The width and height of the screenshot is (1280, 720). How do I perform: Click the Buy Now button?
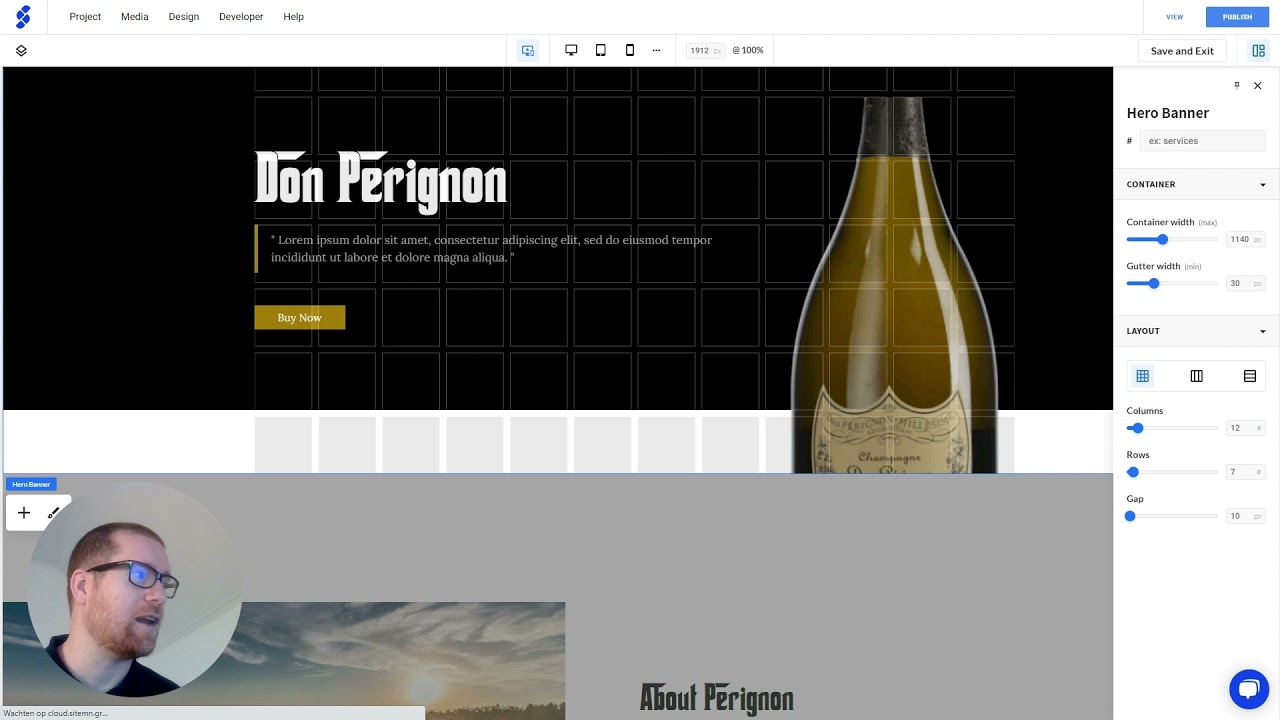tap(300, 318)
